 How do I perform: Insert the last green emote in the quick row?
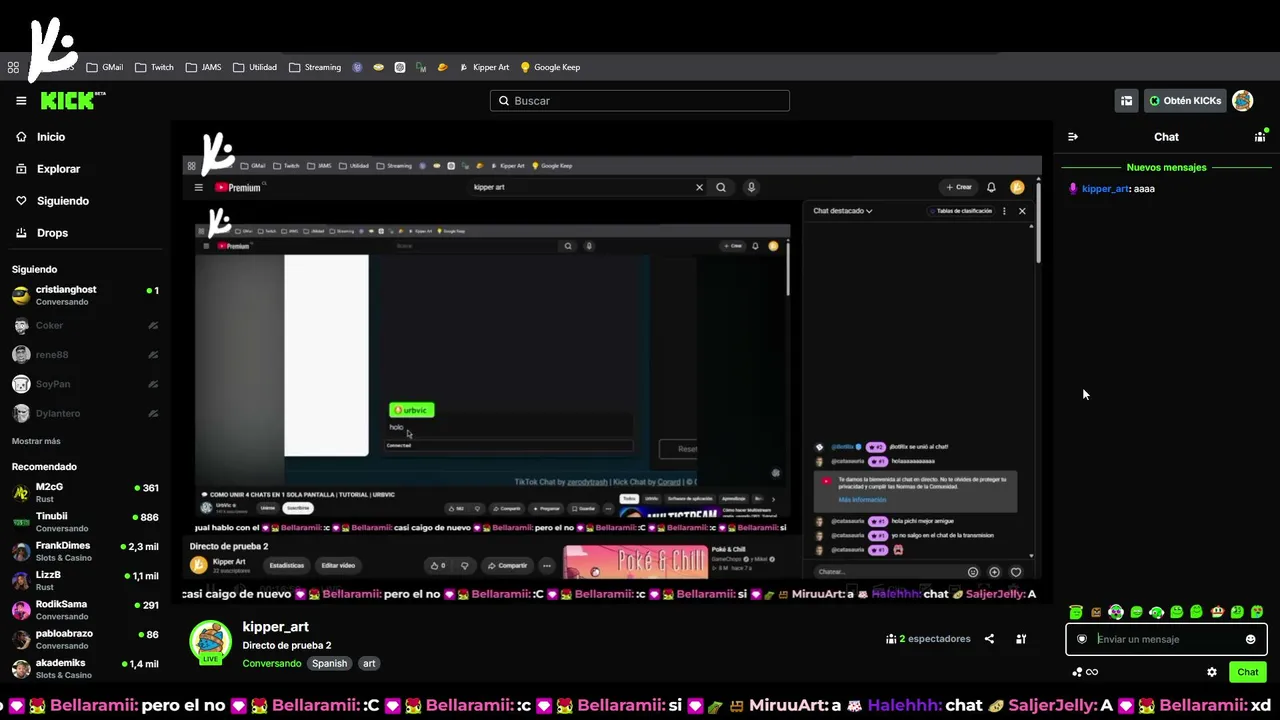[1257, 612]
